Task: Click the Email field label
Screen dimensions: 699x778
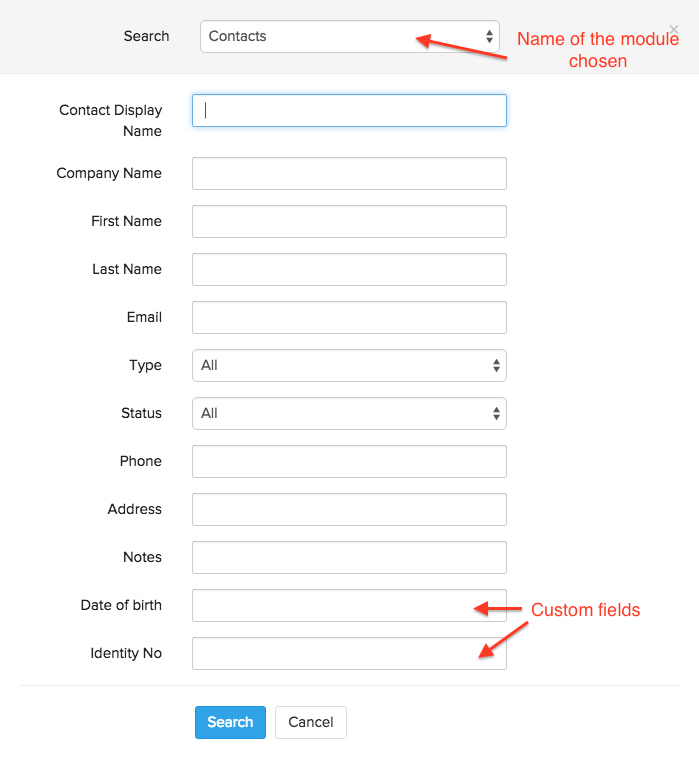Action: [x=144, y=317]
